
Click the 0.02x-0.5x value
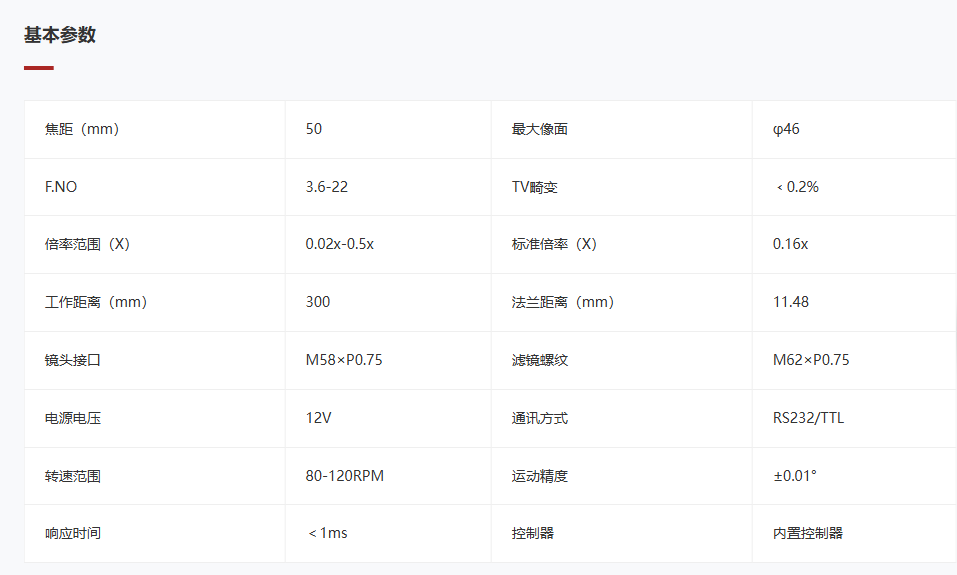click(339, 244)
